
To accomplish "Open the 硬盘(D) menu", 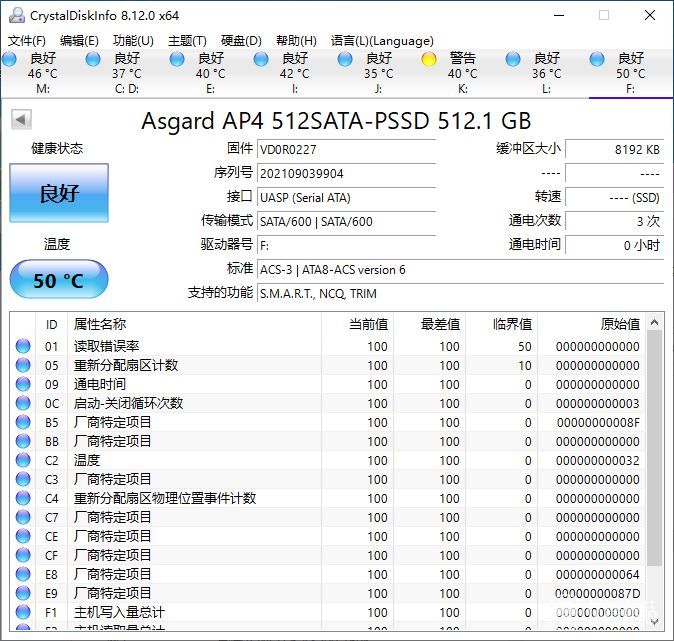I will point(241,41).
